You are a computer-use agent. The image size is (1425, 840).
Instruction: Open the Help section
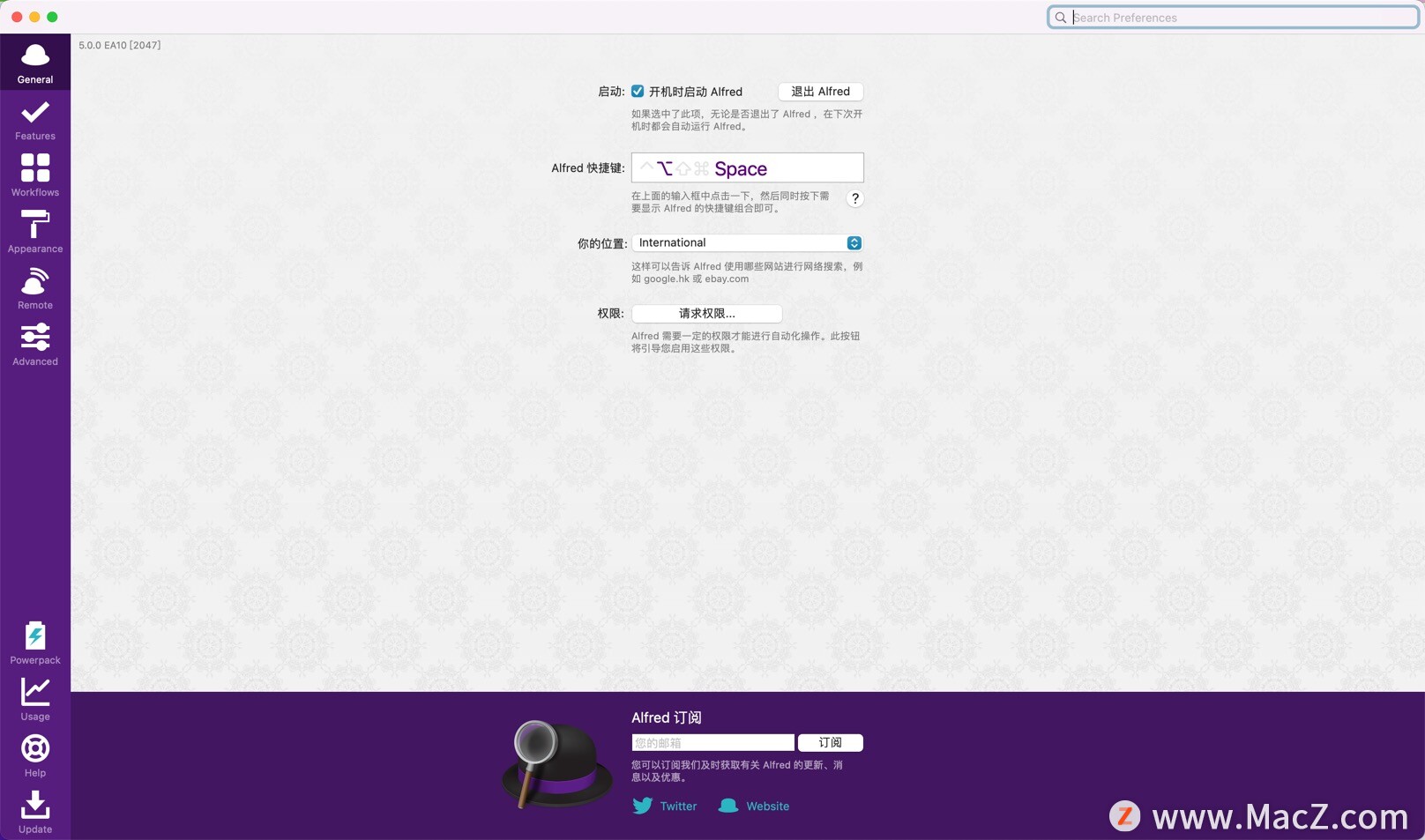pyautogui.click(x=35, y=756)
